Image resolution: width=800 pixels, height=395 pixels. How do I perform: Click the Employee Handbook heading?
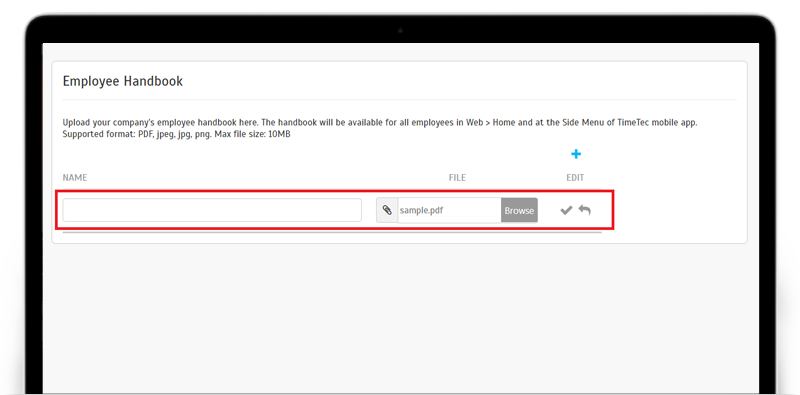click(122, 81)
